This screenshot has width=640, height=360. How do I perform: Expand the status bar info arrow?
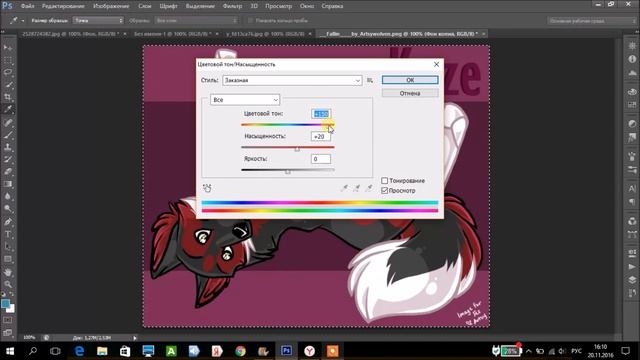(x=135, y=338)
